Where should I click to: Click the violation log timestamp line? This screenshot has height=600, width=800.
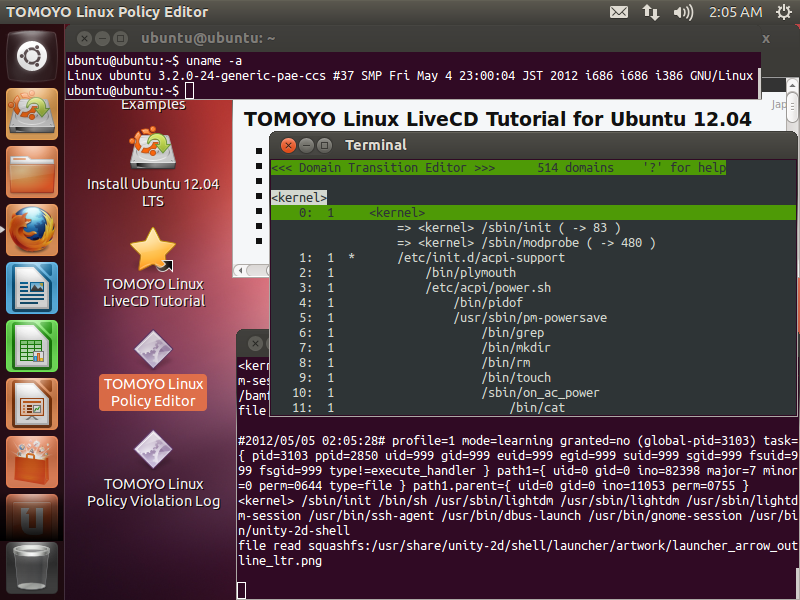(x=517, y=441)
